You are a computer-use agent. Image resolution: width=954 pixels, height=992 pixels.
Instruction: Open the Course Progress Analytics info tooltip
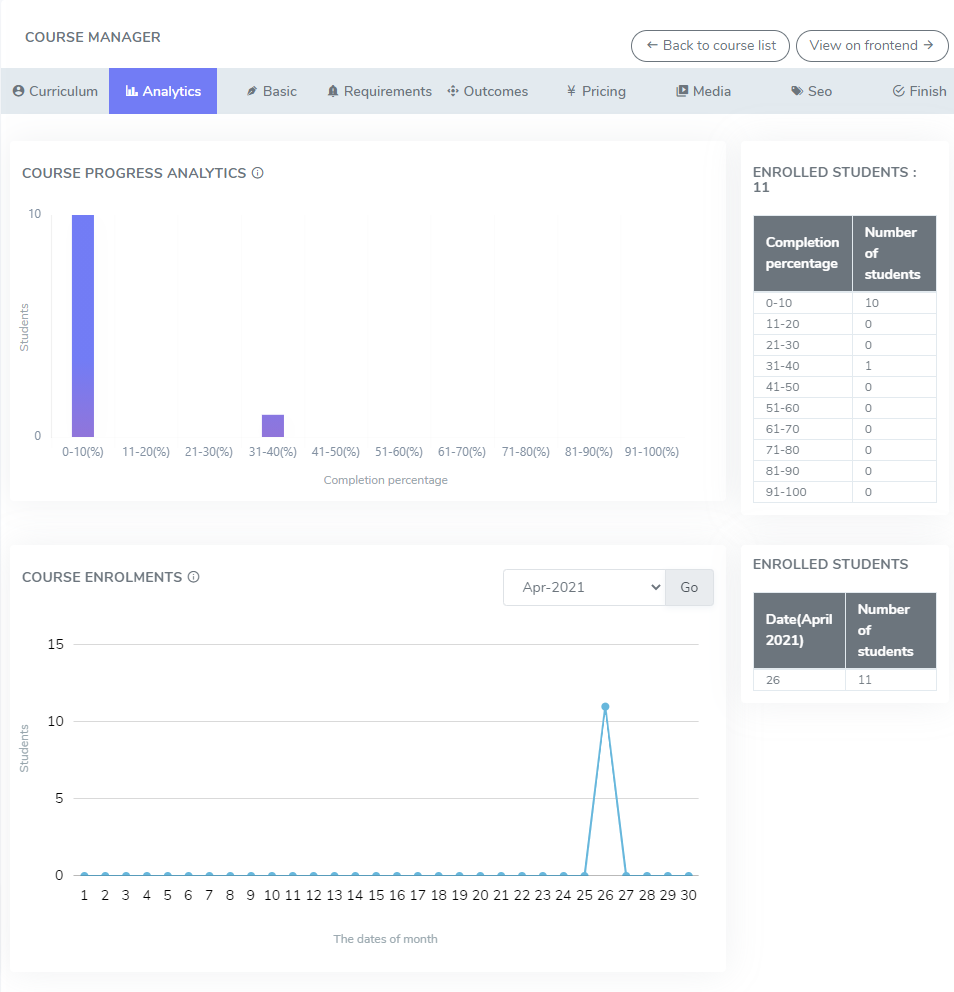(x=258, y=172)
